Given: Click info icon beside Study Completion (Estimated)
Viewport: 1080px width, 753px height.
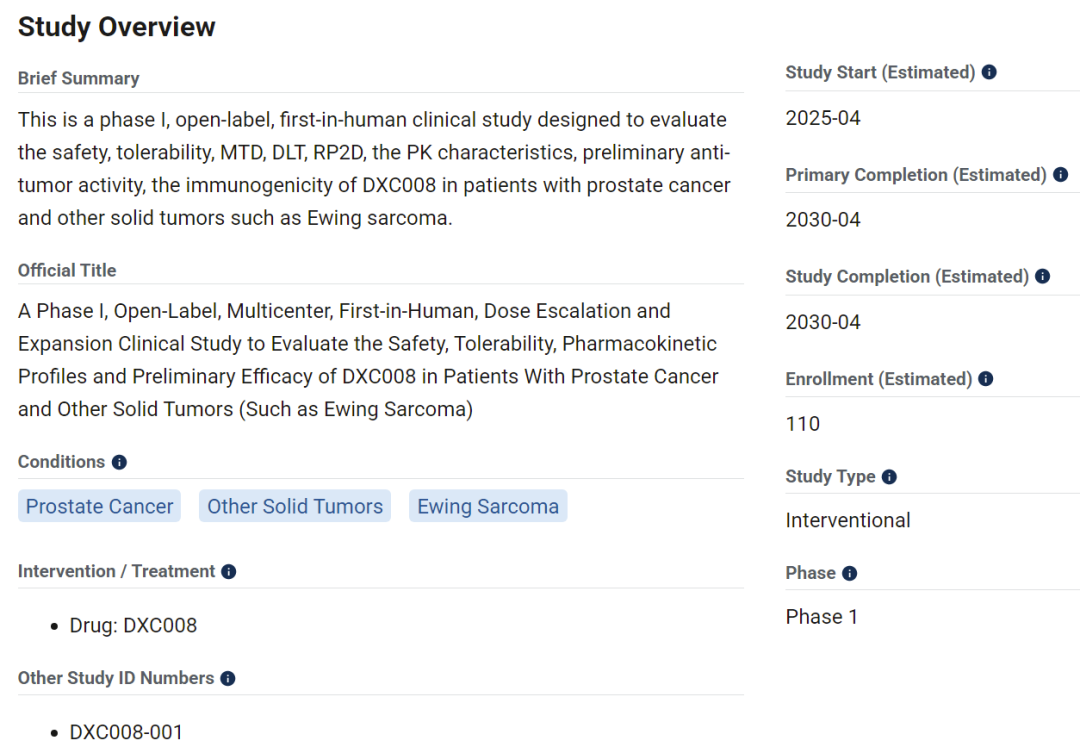Looking at the screenshot, I should (x=1042, y=277).
